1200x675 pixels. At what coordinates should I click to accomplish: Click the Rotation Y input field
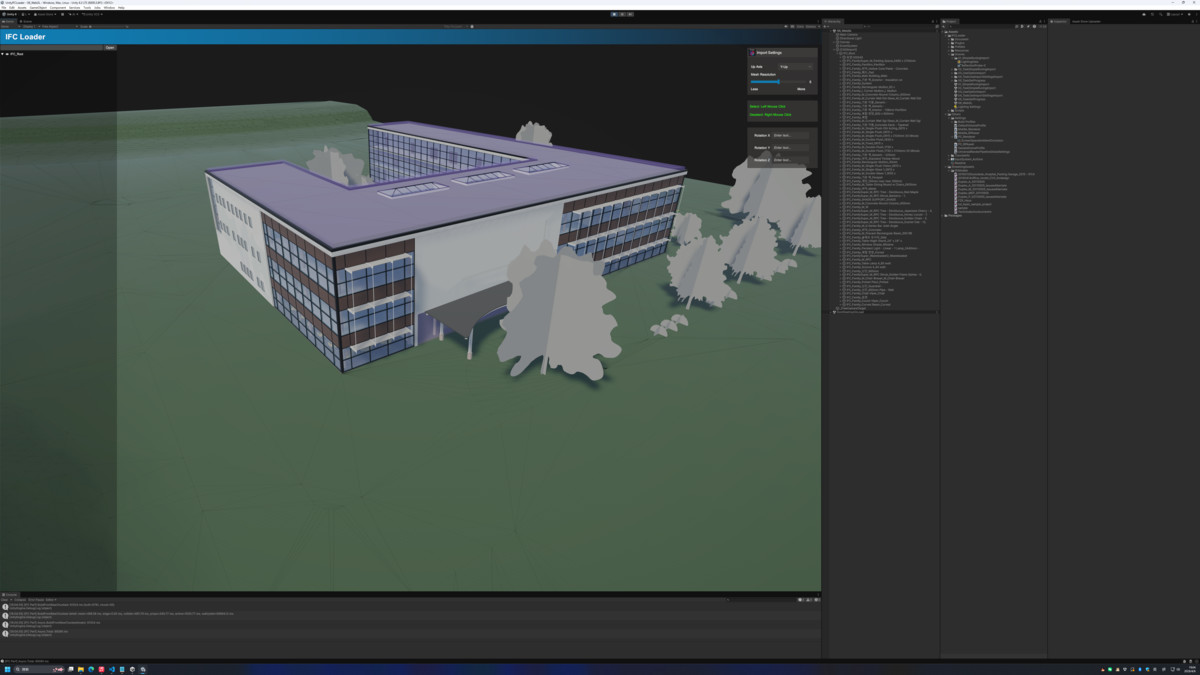tap(790, 147)
